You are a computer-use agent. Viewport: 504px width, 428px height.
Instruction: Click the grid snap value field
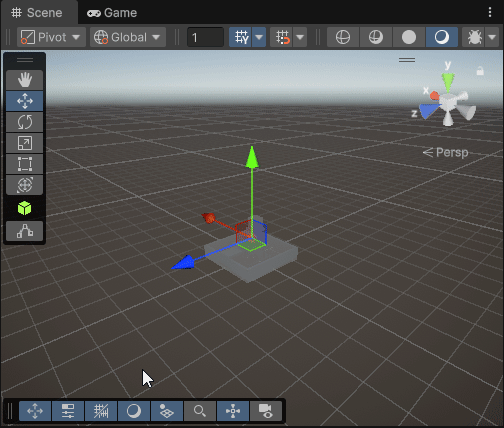pyautogui.click(x=205, y=37)
